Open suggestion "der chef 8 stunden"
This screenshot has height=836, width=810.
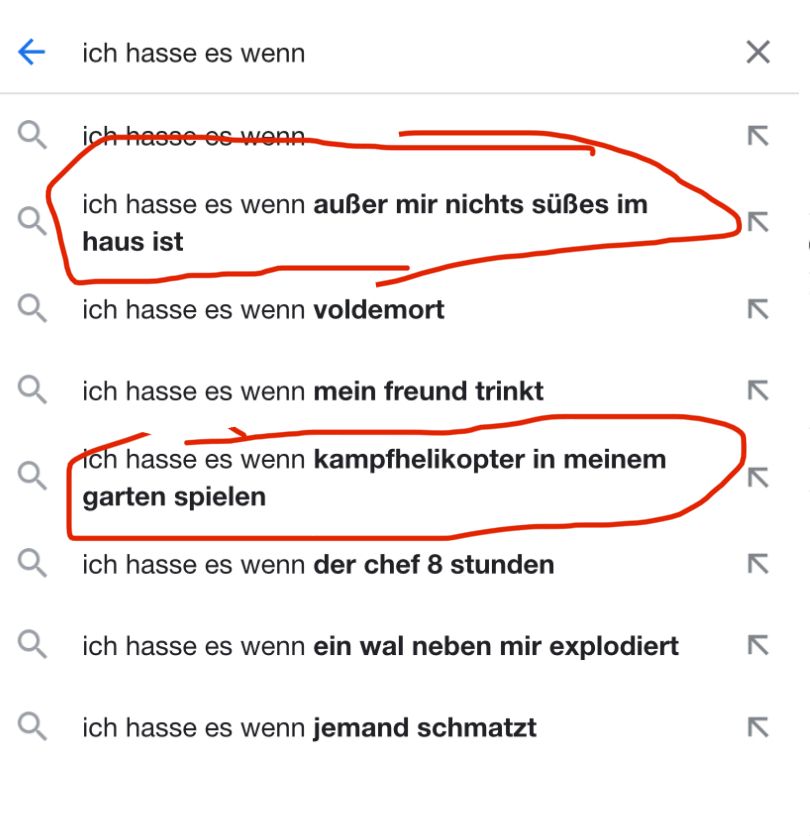[317, 565]
